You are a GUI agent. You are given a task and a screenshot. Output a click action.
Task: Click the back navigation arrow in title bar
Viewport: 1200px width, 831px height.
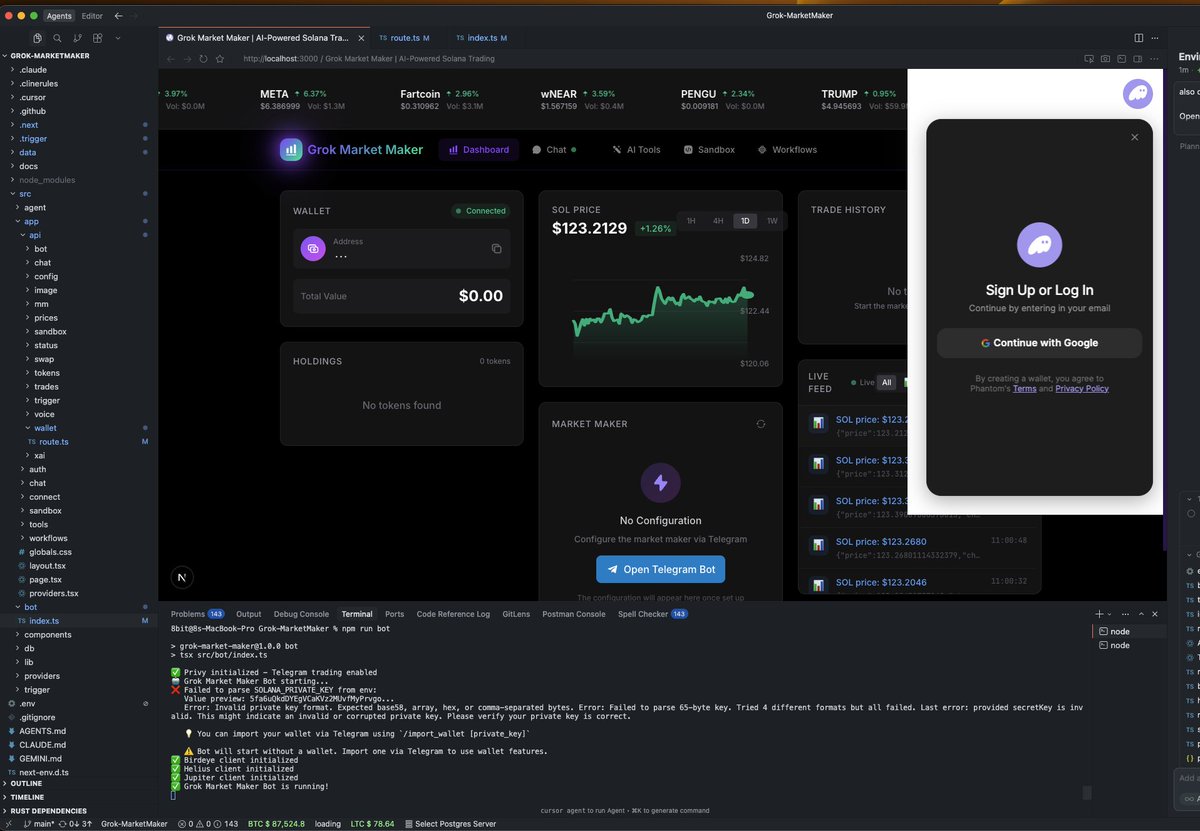click(x=119, y=16)
